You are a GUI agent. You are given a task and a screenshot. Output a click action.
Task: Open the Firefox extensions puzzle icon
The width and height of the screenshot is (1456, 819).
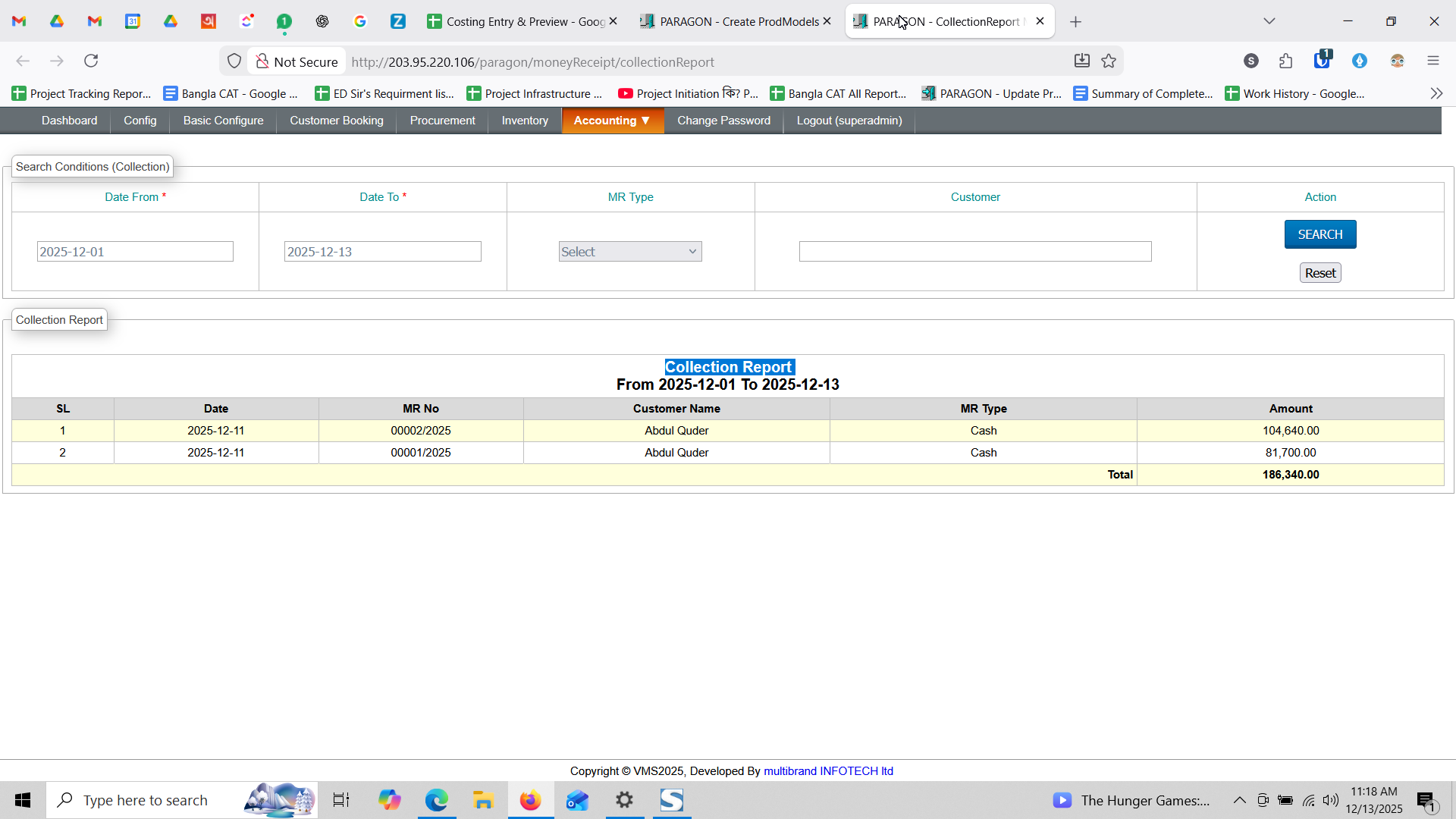point(1285,61)
